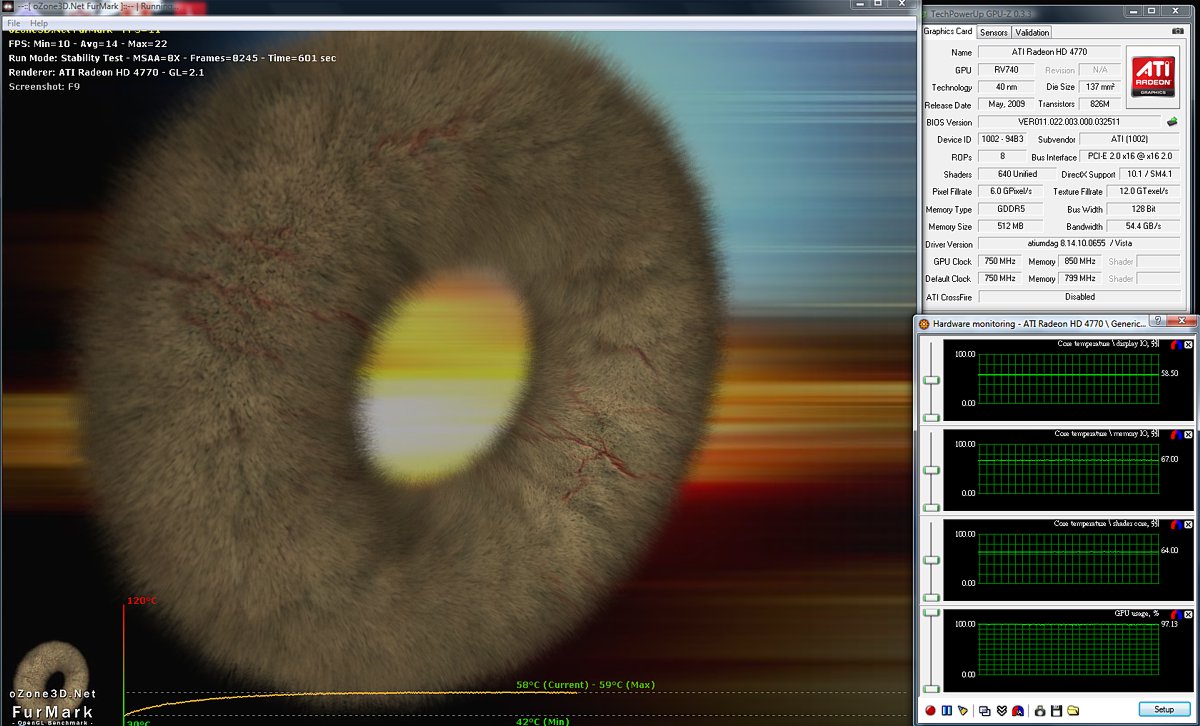Save monitoring log with the floppy disk icon
The height and width of the screenshot is (726, 1200).
point(1056,710)
